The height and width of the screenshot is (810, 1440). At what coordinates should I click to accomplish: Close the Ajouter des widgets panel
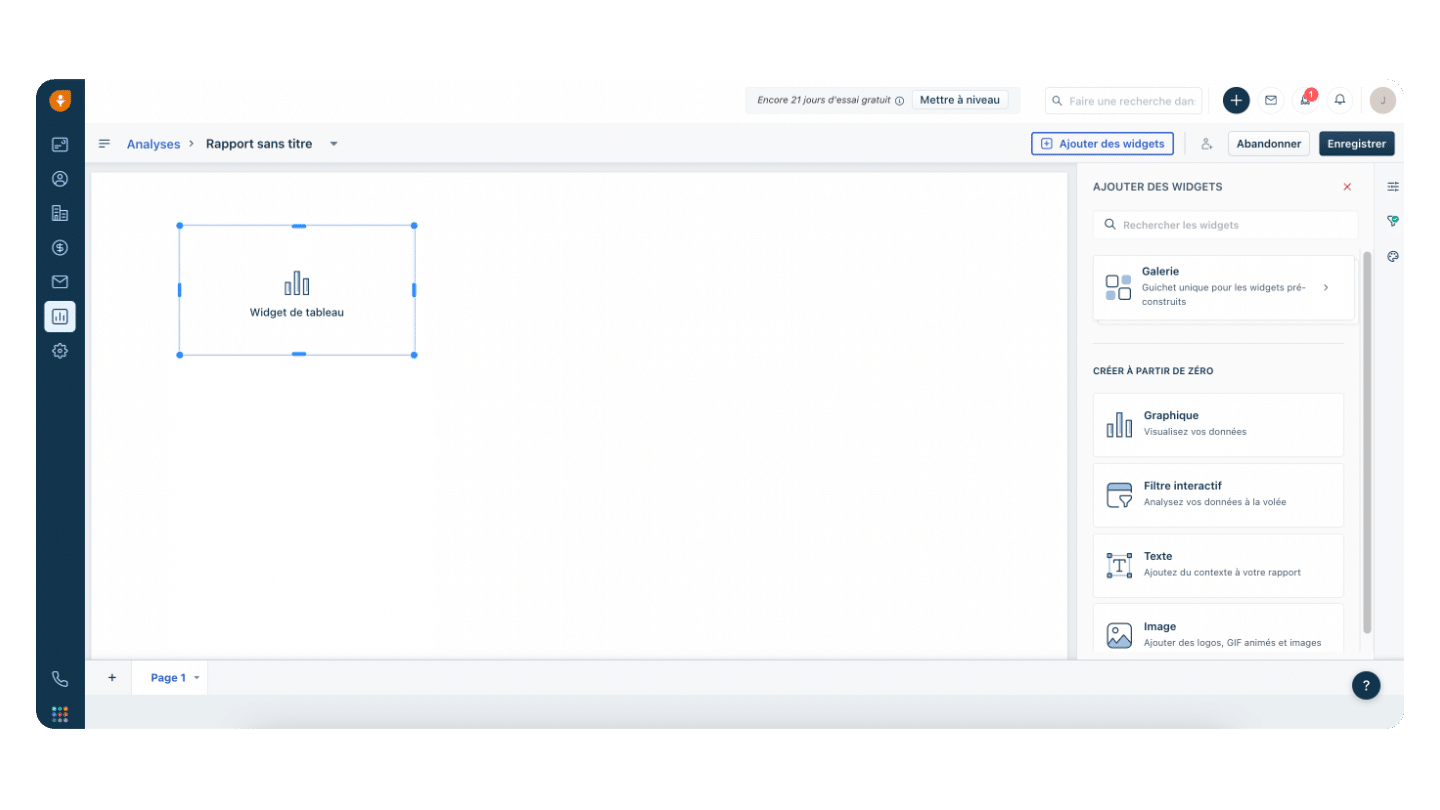pyautogui.click(x=1347, y=187)
